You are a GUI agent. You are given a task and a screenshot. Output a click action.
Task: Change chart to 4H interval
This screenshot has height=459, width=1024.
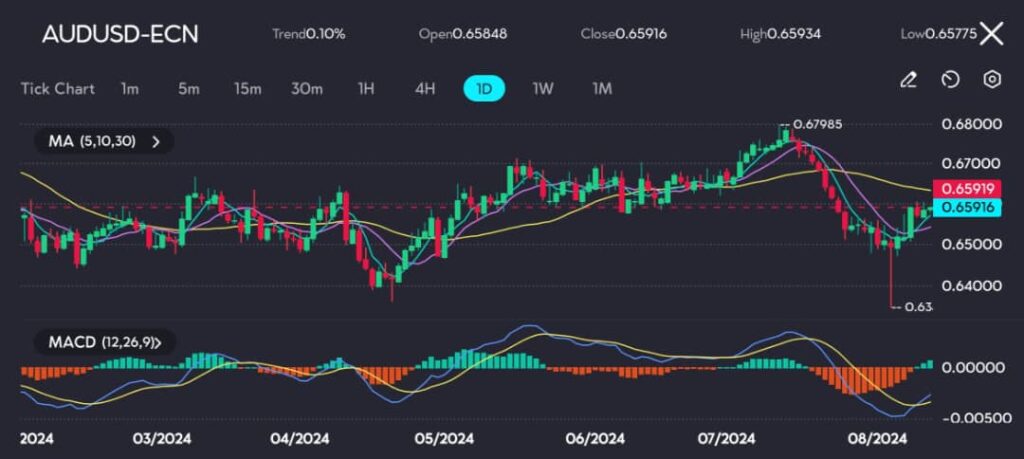(x=425, y=88)
